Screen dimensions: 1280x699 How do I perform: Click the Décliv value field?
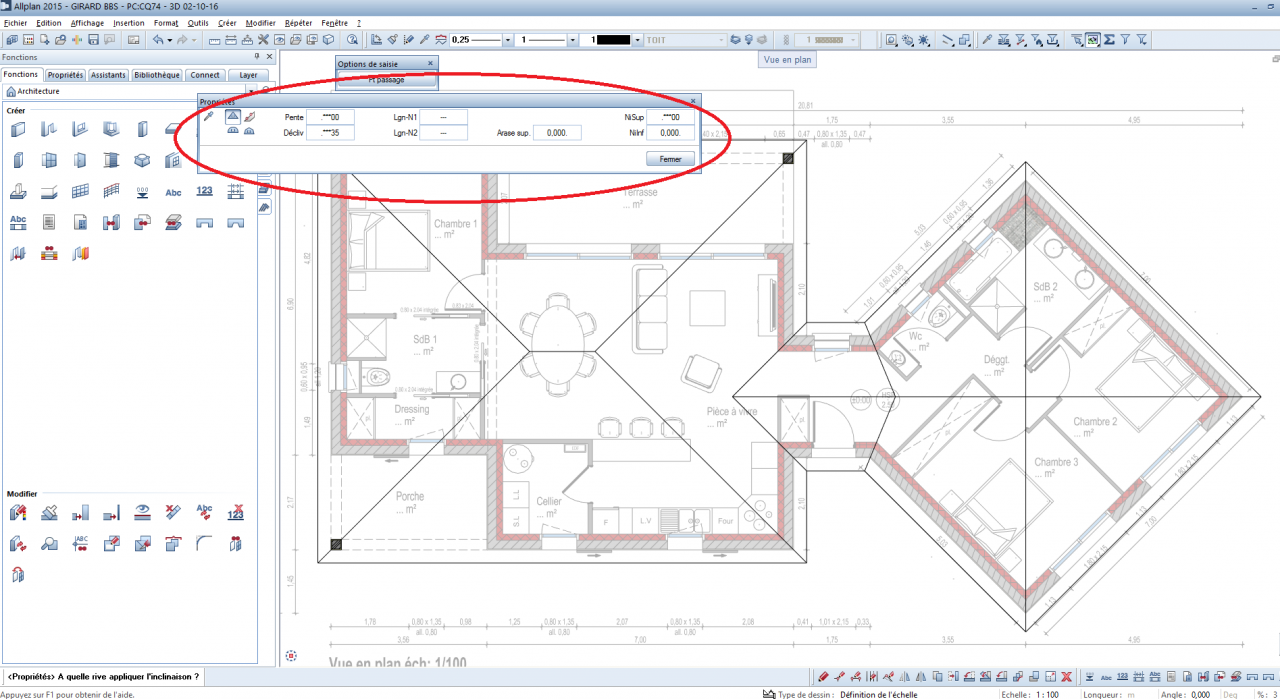coord(330,132)
